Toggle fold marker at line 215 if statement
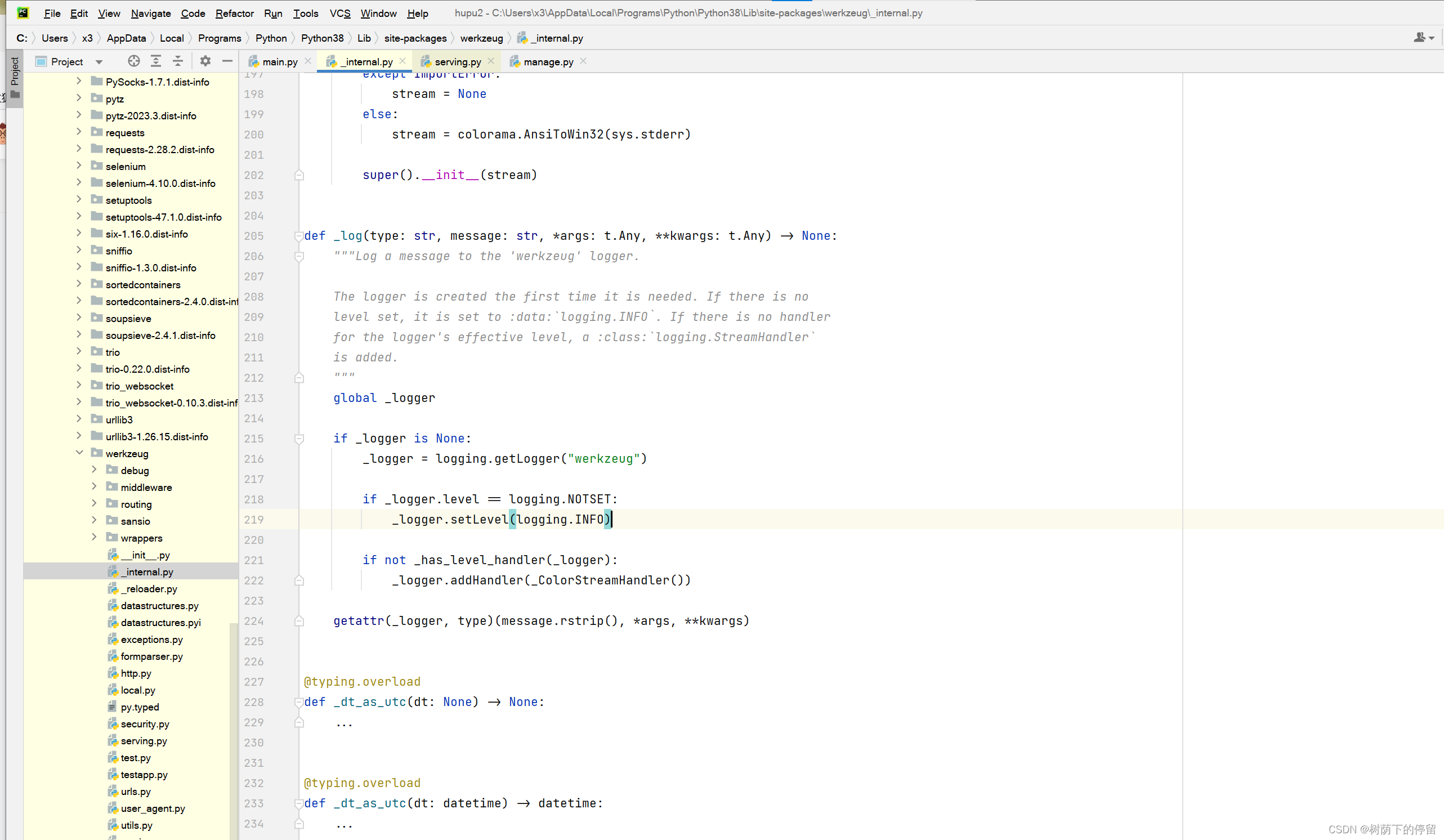1444x840 pixels. pos(298,439)
